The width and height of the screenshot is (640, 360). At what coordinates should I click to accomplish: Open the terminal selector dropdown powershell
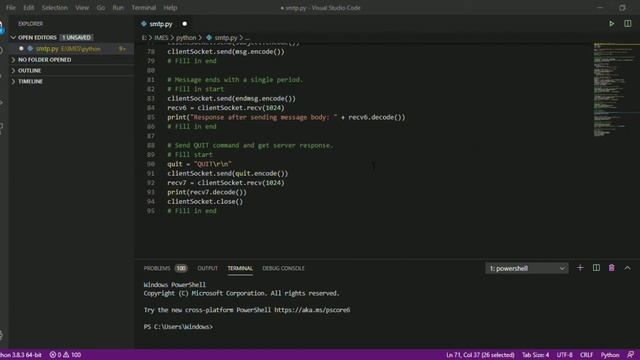[527, 268]
